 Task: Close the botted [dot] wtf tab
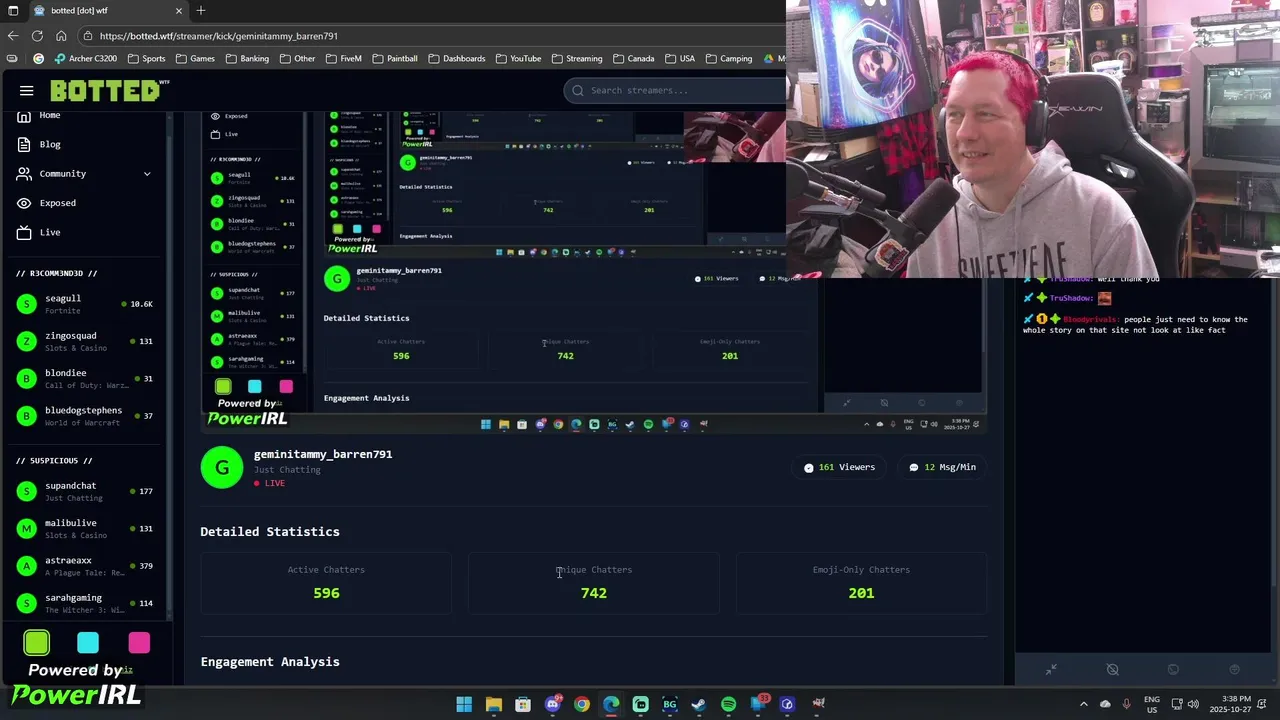click(179, 11)
